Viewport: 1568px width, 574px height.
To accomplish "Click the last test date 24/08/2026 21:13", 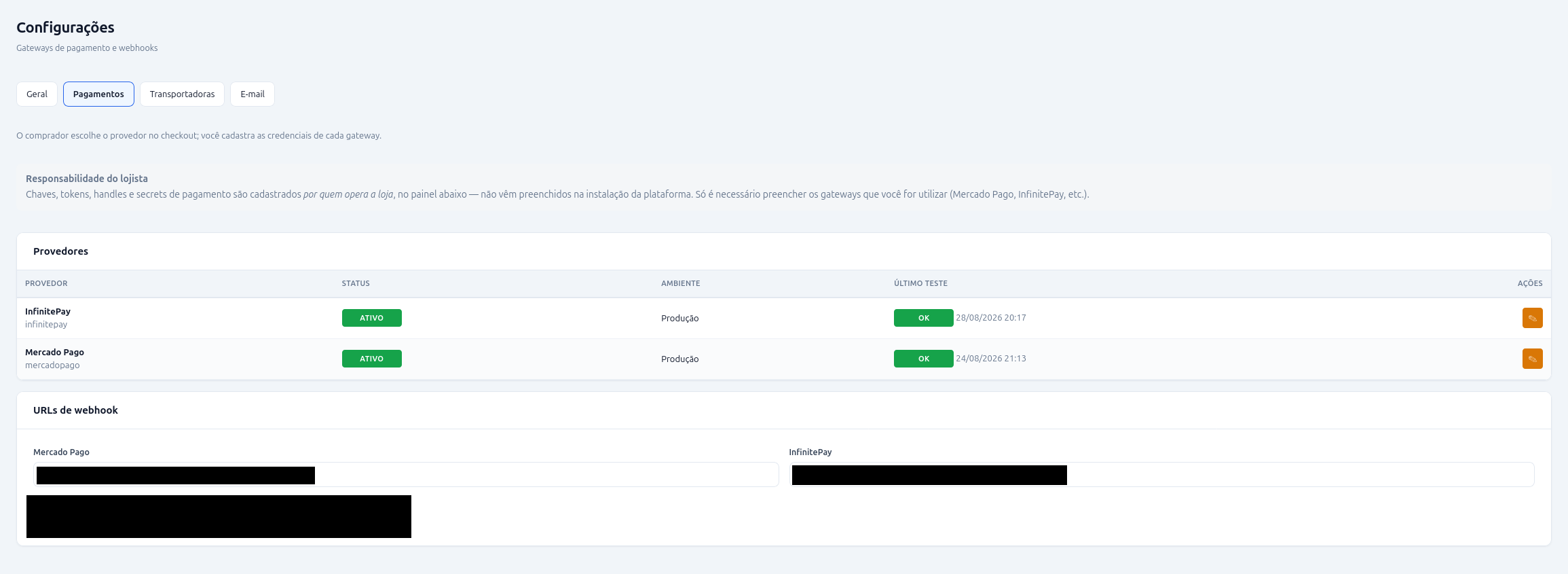I will coord(991,359).
